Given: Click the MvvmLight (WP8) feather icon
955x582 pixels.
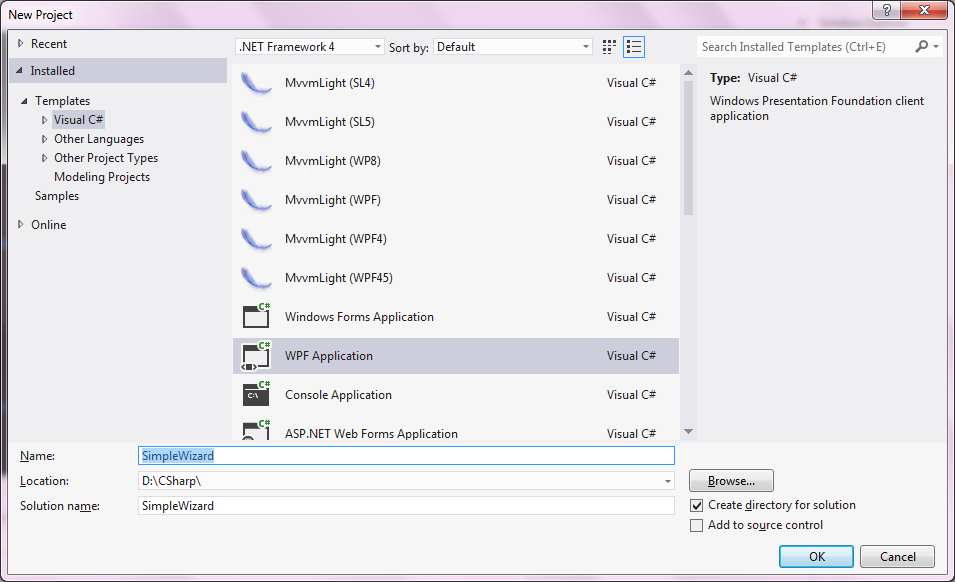Looking at the screenshot, I should (256, 161).
